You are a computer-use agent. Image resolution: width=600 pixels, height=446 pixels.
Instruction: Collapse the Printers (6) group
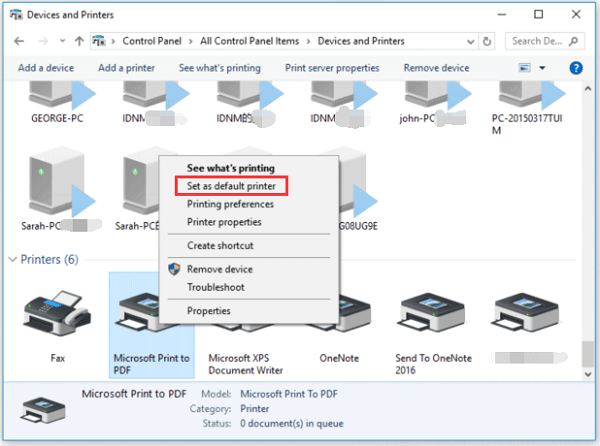pyautogui.click(x=13, y=259)
